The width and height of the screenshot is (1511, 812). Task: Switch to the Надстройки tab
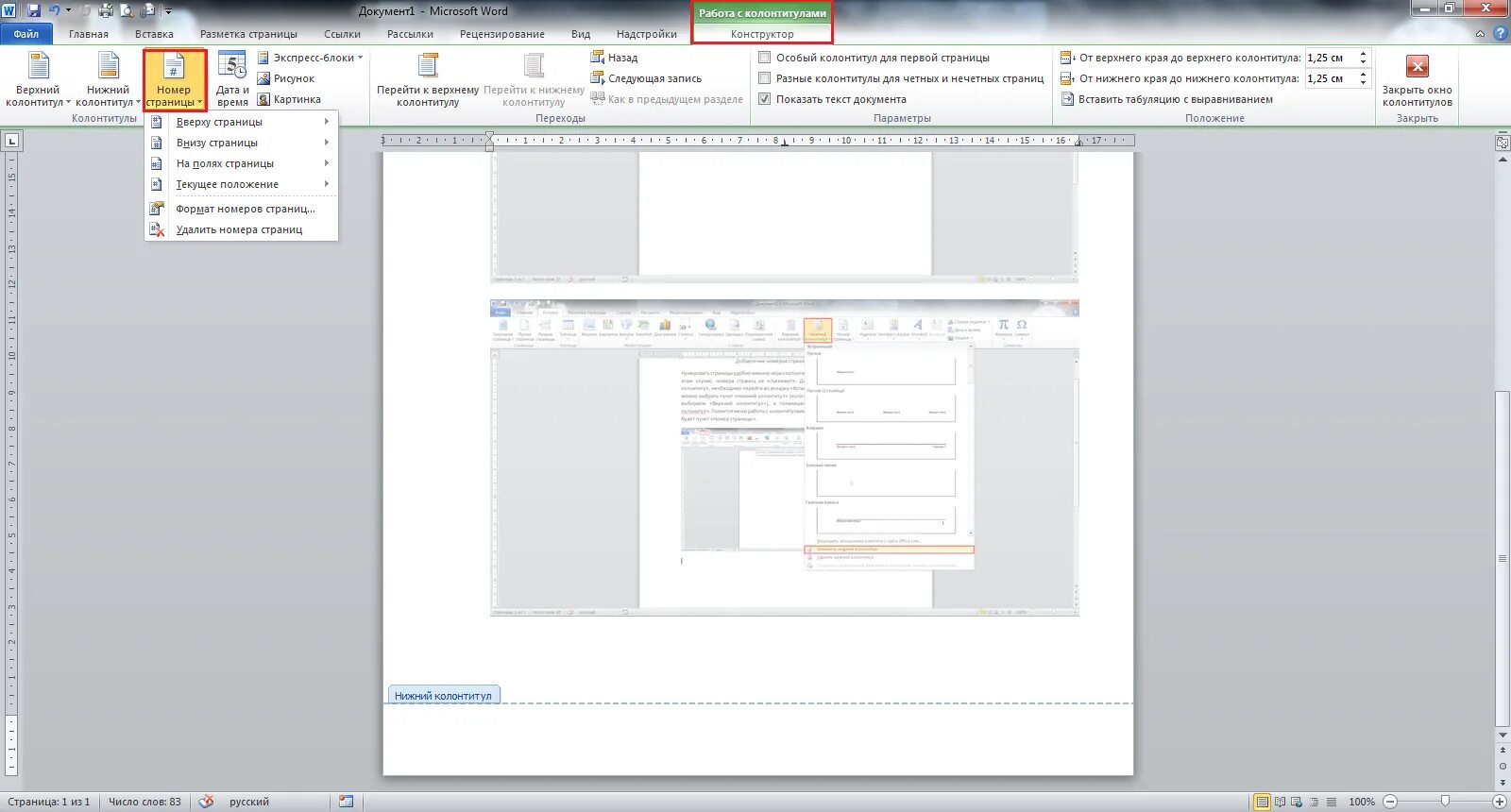point(647,34)
